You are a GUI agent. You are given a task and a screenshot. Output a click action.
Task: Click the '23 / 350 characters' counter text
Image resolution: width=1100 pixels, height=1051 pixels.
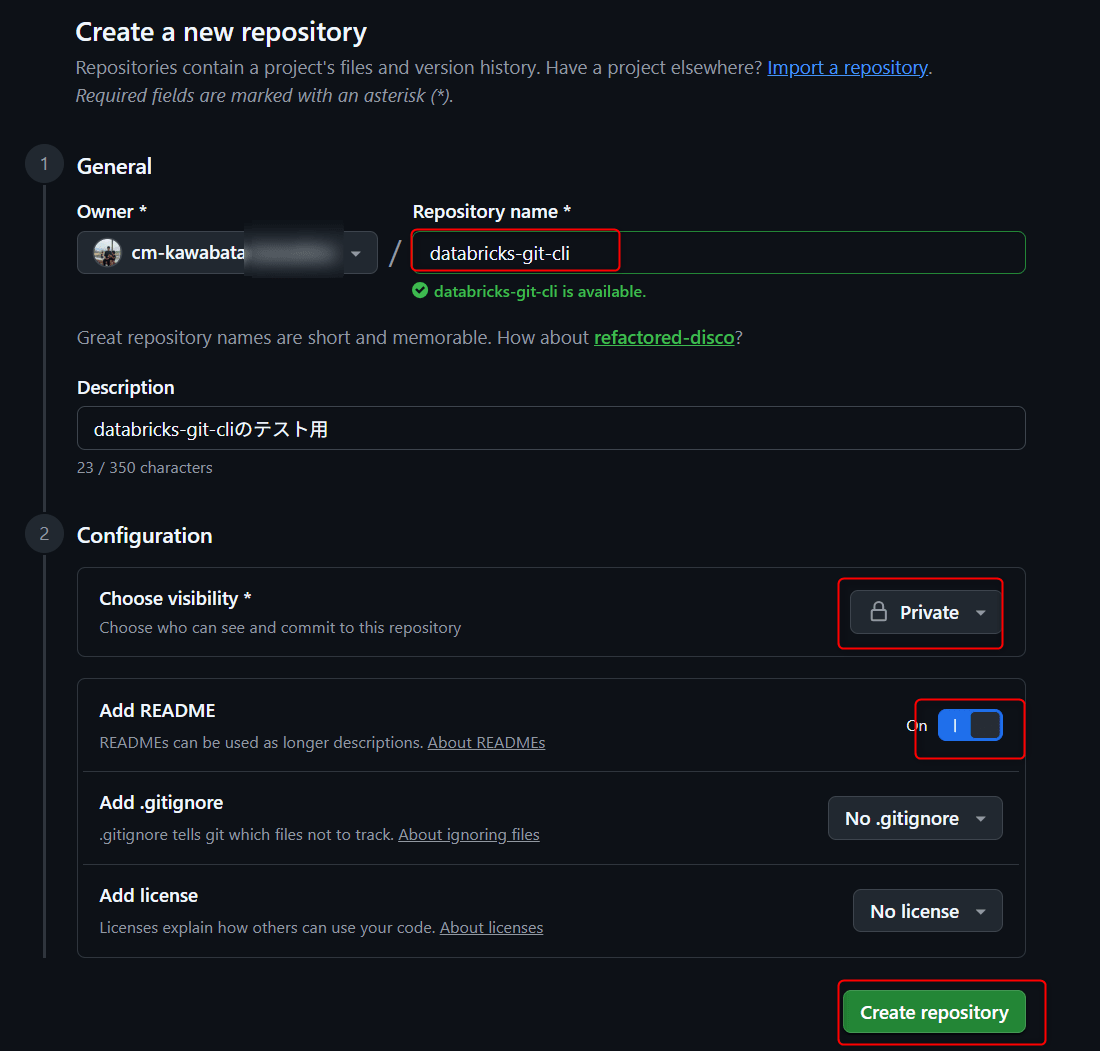click(x=145, y=468)
